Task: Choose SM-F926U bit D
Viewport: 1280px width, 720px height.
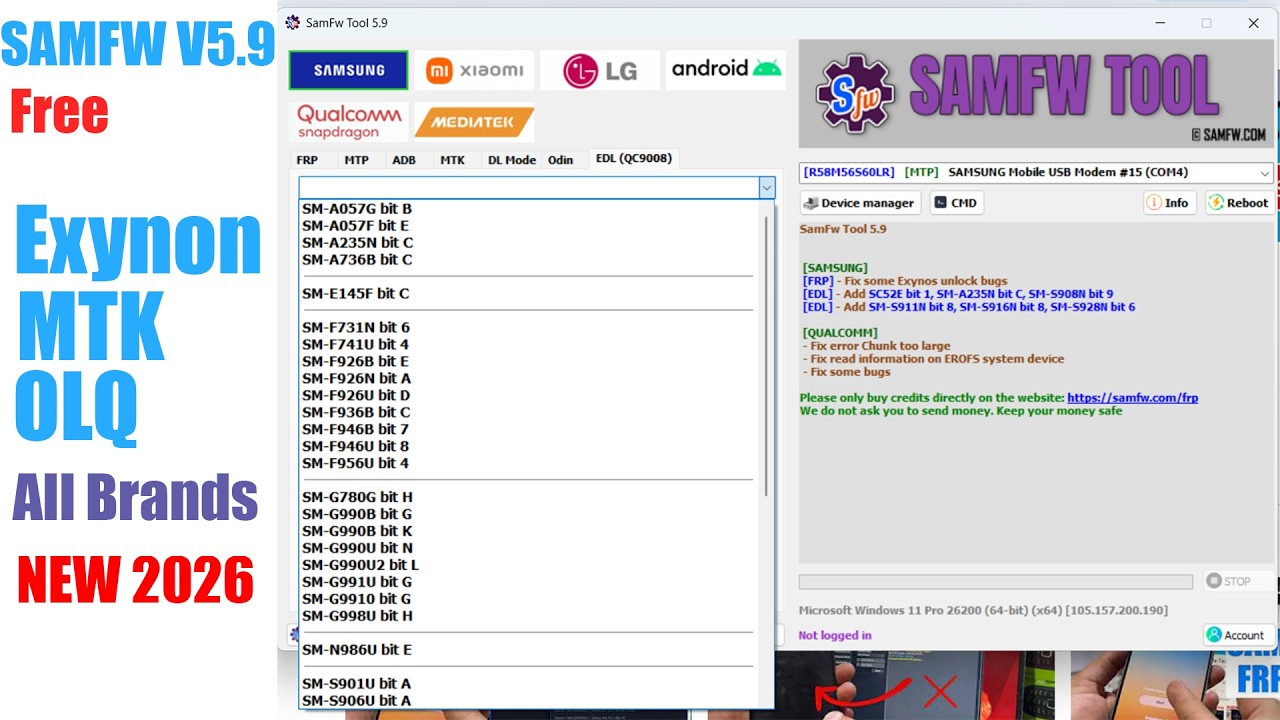Action: point(356,396)
